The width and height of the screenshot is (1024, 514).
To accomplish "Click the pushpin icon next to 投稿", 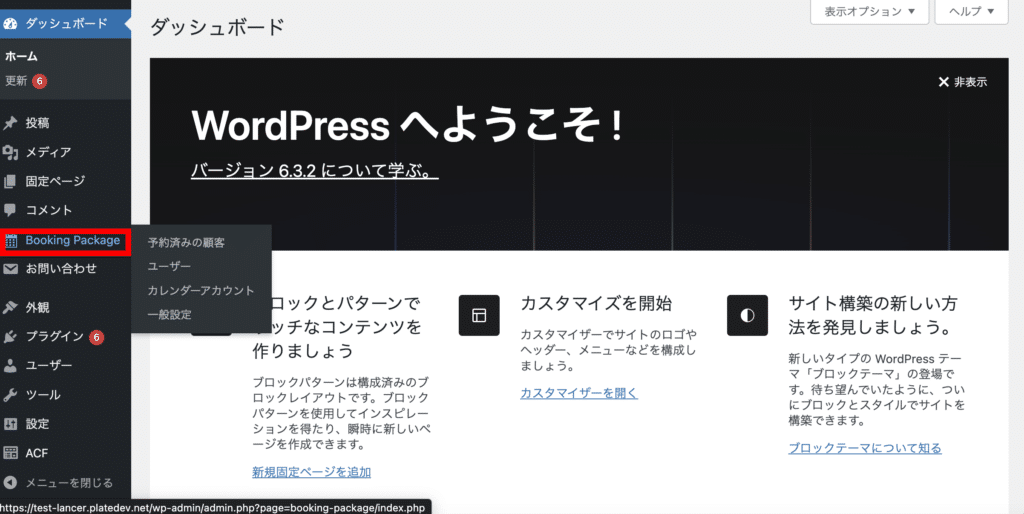I will 11,123.
